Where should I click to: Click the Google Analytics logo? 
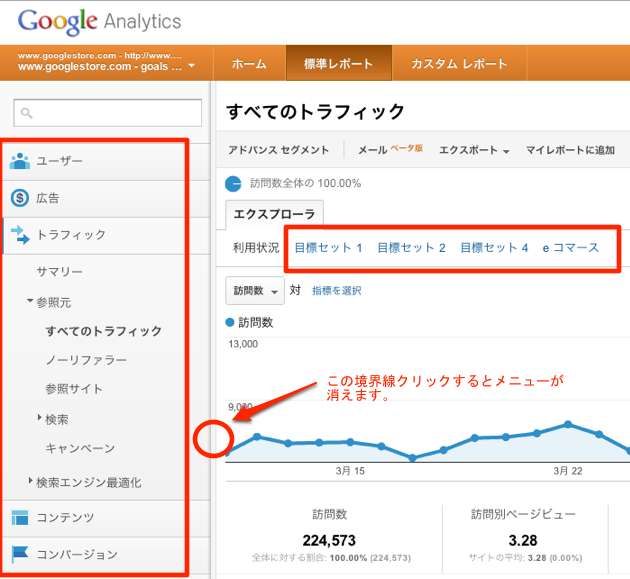(x=100, y=22)
